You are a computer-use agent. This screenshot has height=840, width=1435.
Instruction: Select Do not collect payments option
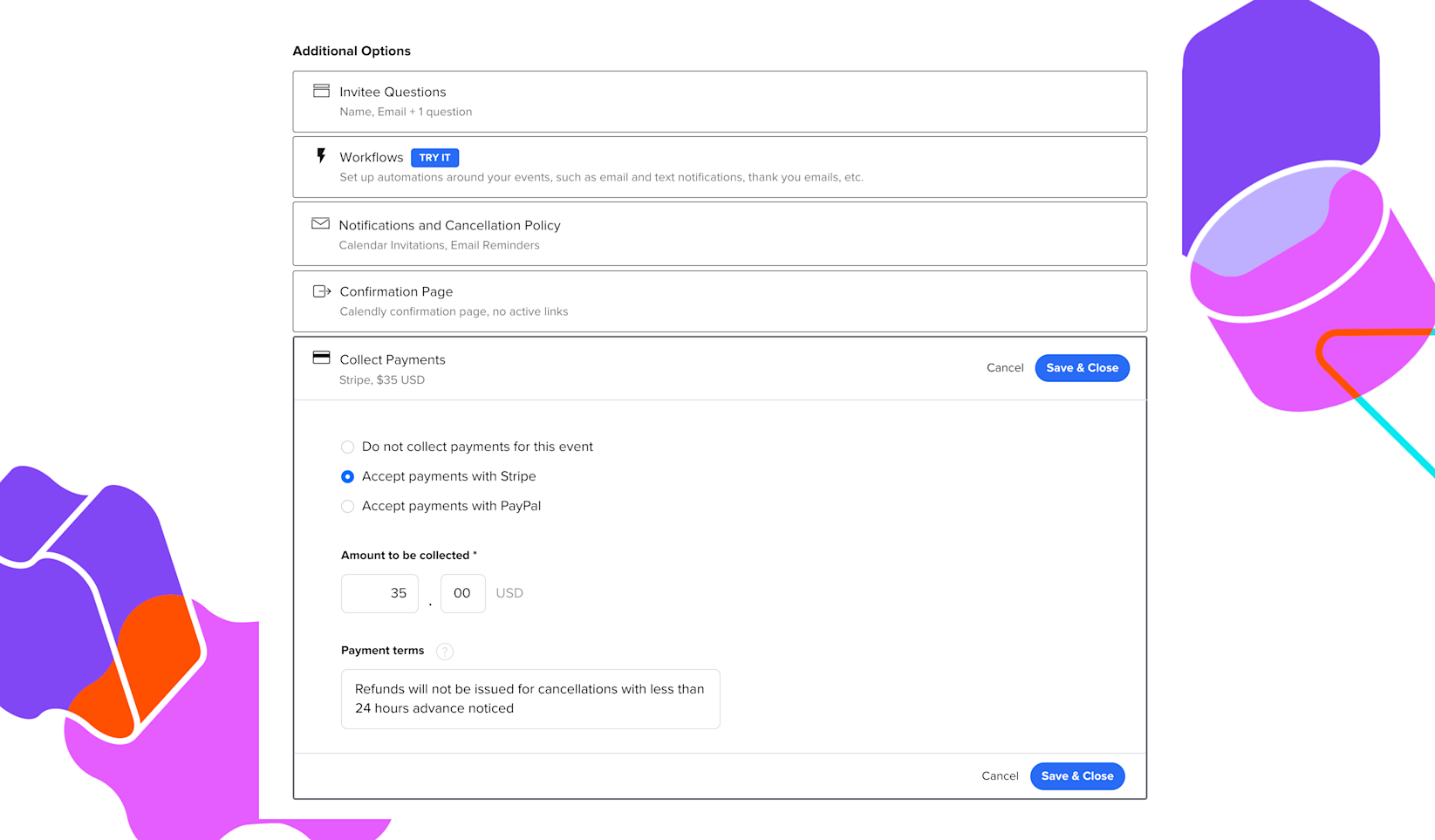pyautogui.click(x=347, y=447)
